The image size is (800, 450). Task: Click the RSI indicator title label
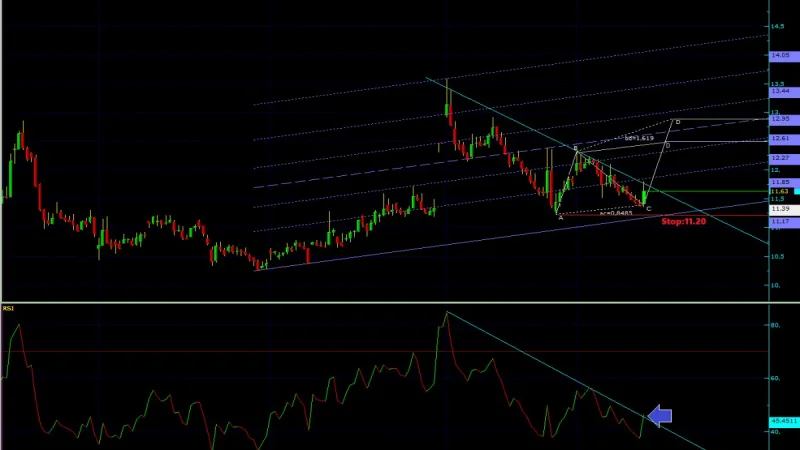click(x=8, y=309)
